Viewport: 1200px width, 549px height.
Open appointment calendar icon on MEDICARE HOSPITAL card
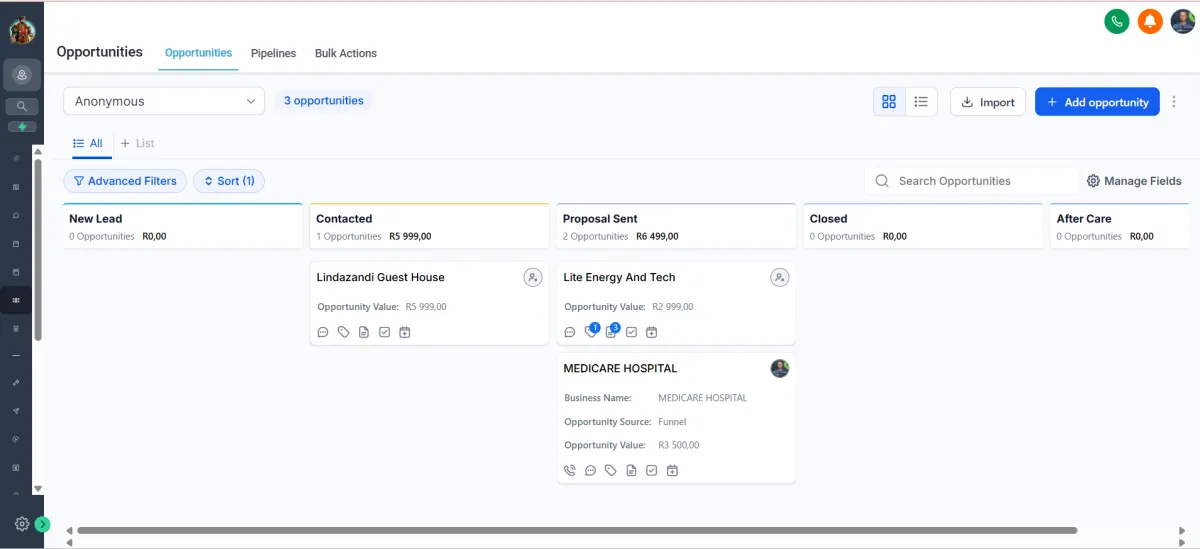pos(672,470)
